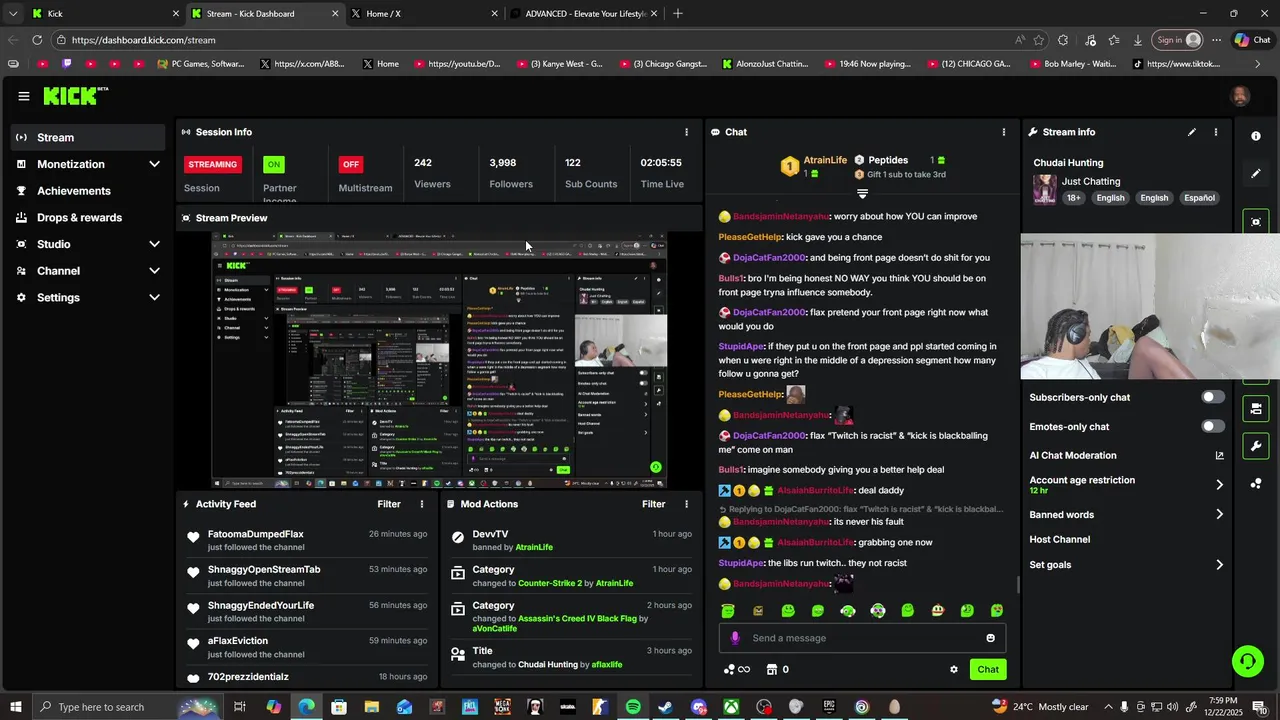Open the hamburger menu next to Kick logo
Image resolution: width=1280 pixels, height=720 pixels.
[23, 96]
